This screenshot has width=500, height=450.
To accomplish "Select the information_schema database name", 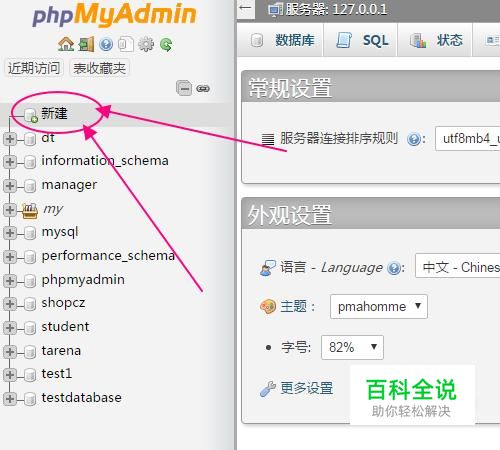I will point(105,161).
